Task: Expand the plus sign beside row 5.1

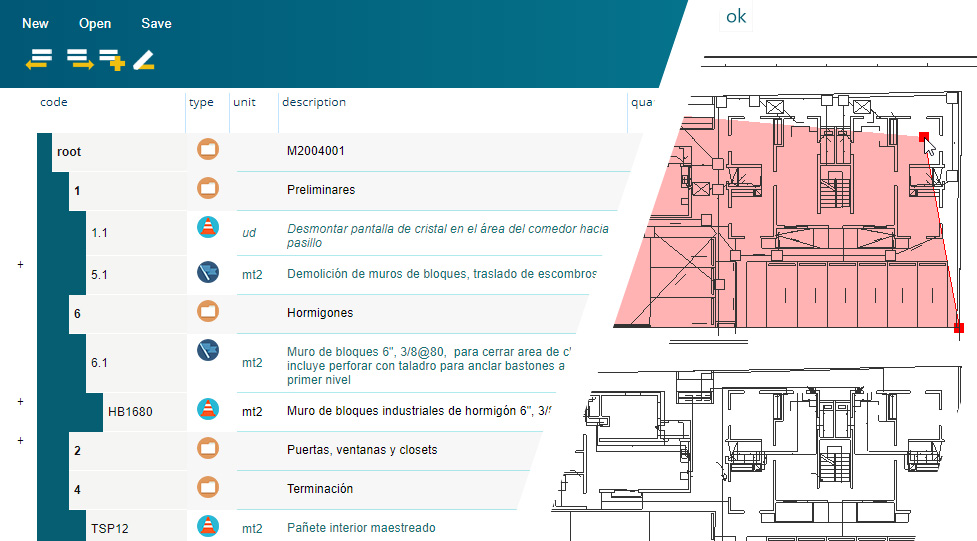Action: (20, 264)
